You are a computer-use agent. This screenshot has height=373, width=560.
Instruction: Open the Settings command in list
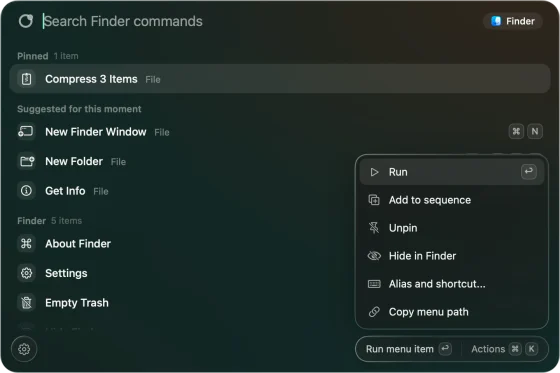[x=182, y=273]
